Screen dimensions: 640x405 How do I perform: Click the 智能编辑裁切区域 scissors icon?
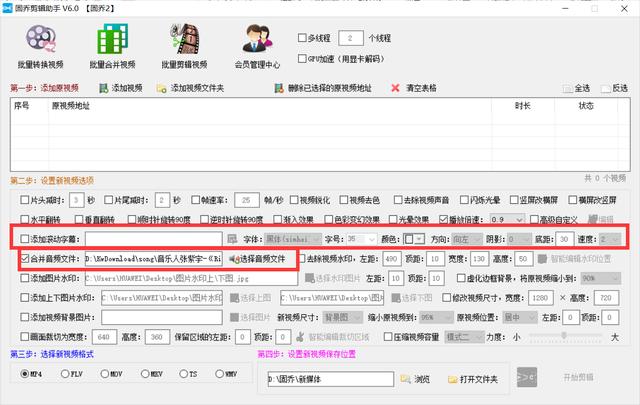(300, 337)
